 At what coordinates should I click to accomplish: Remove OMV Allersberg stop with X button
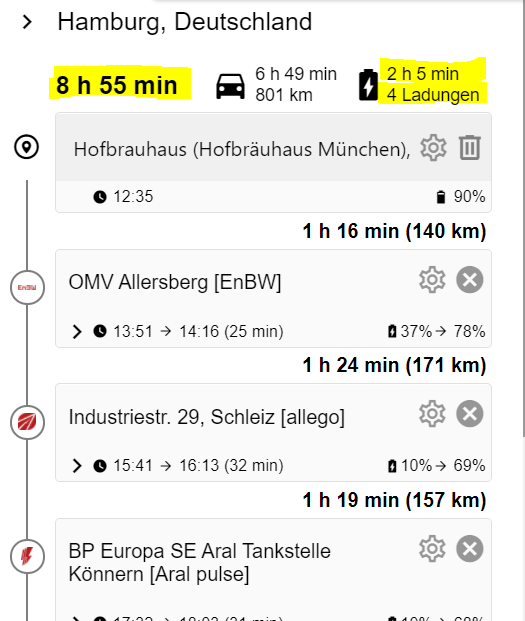[470, 280]
